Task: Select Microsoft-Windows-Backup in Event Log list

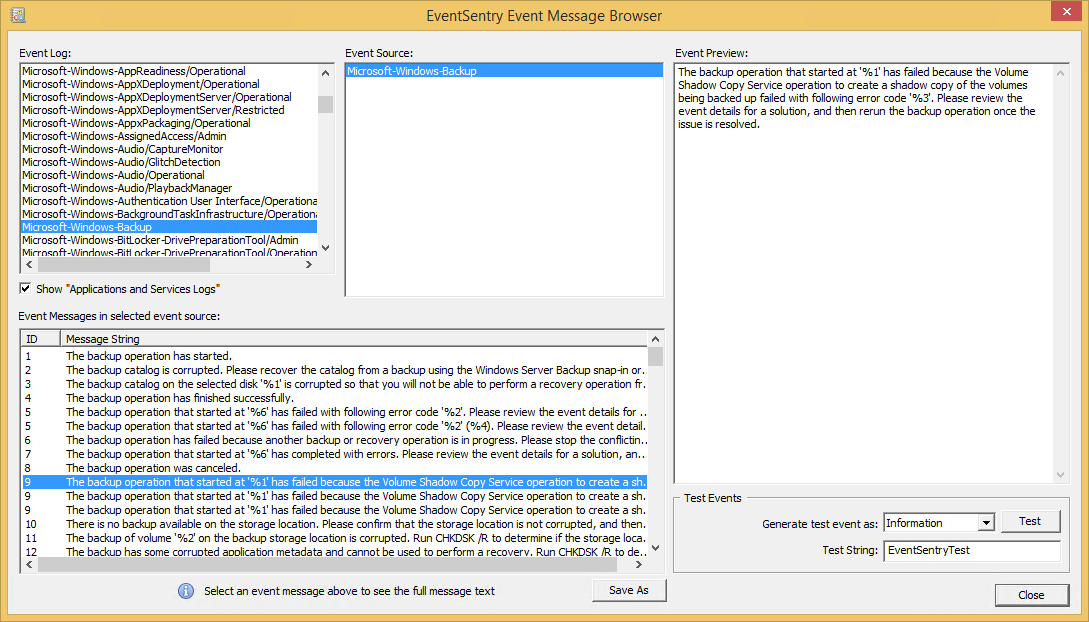Action: [x=169, y=227]
